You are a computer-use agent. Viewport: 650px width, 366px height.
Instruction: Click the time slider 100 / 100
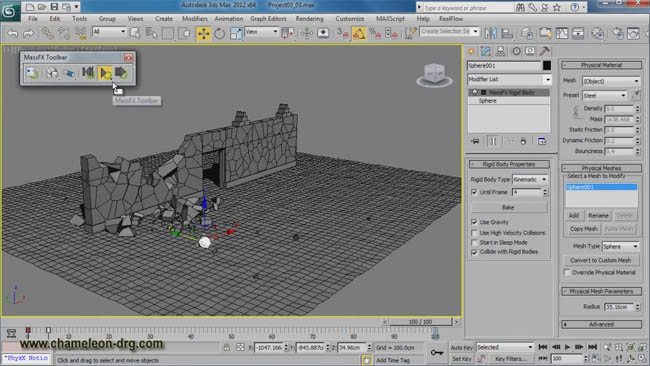[420, 322]
